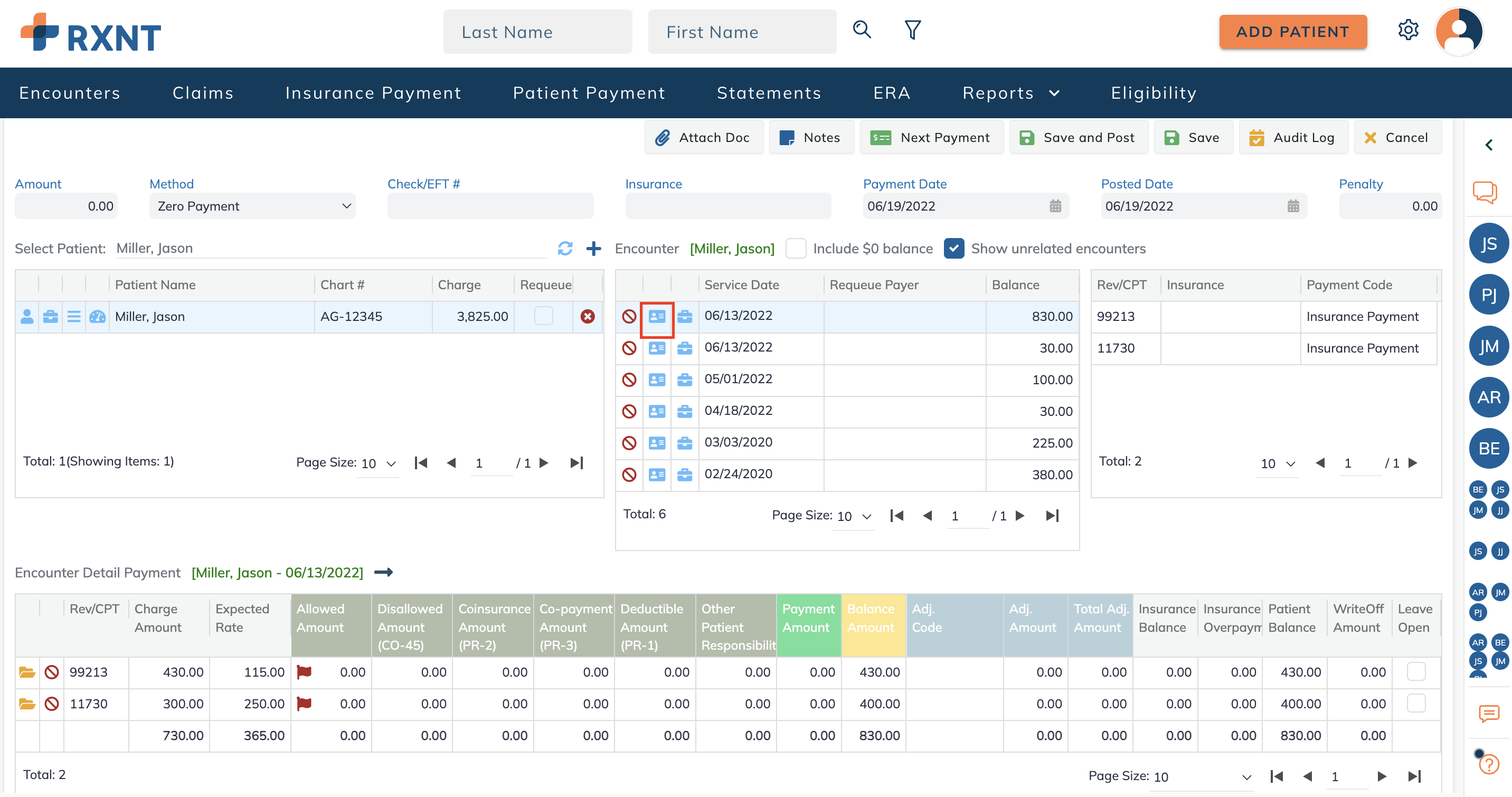Click the Check/EFT # input field
This screenshot has height=797, width=1512.
click(x=490, y=206)
